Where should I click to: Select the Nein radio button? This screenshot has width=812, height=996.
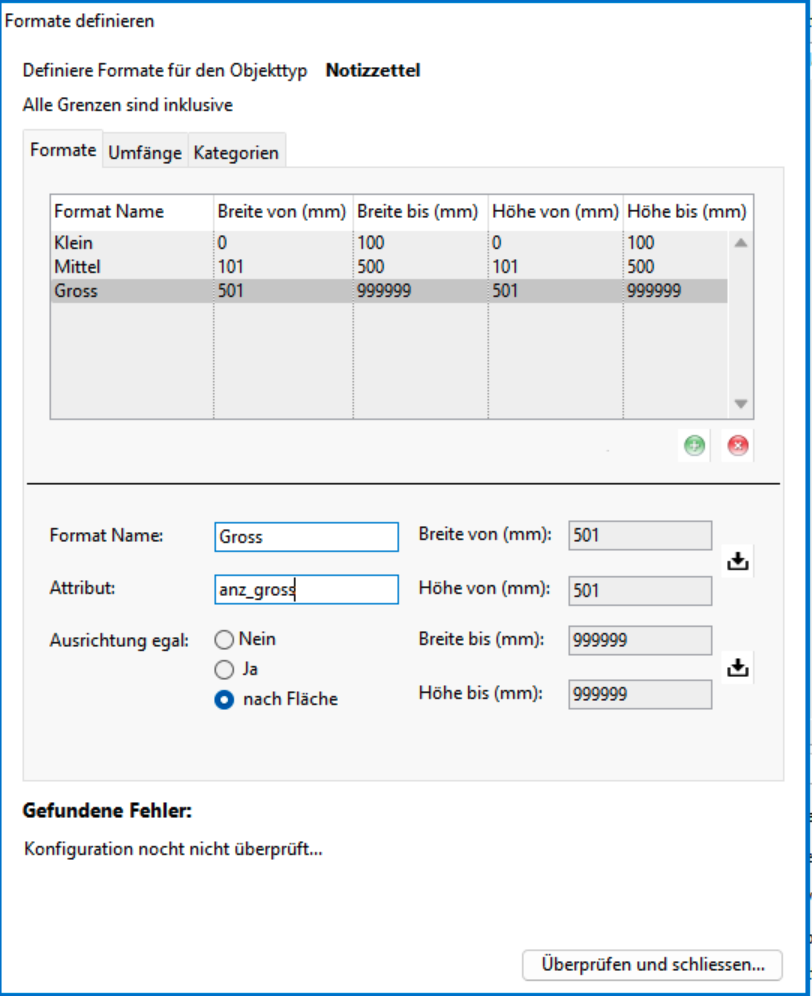[x=224, y=639]
